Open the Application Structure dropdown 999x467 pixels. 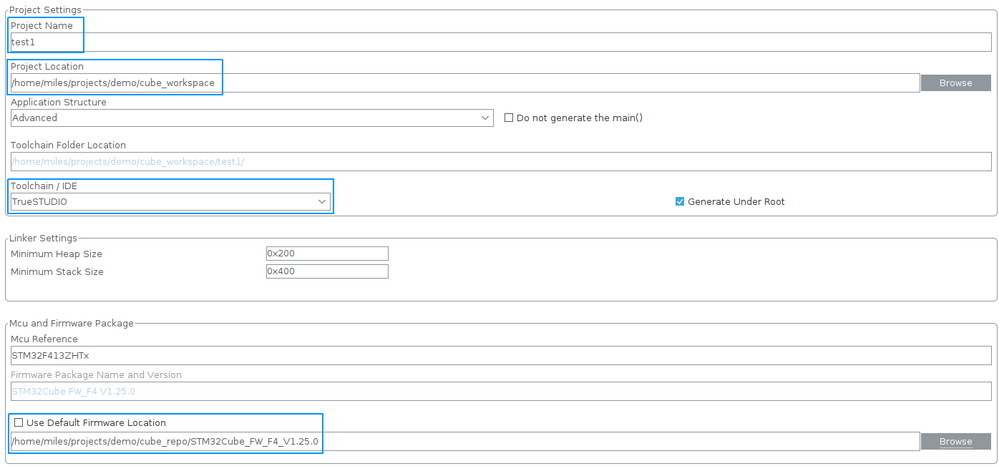coord(251,118)
